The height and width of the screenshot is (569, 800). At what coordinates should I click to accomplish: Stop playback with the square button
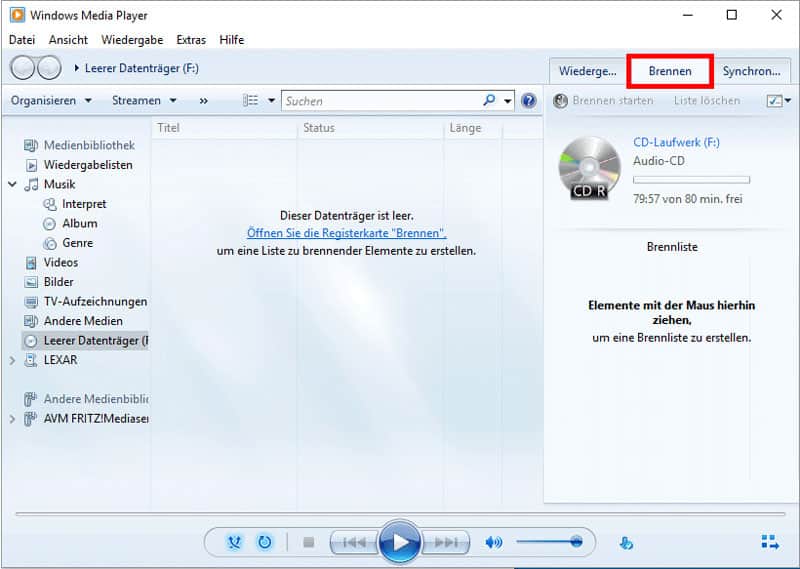[308, 542]
